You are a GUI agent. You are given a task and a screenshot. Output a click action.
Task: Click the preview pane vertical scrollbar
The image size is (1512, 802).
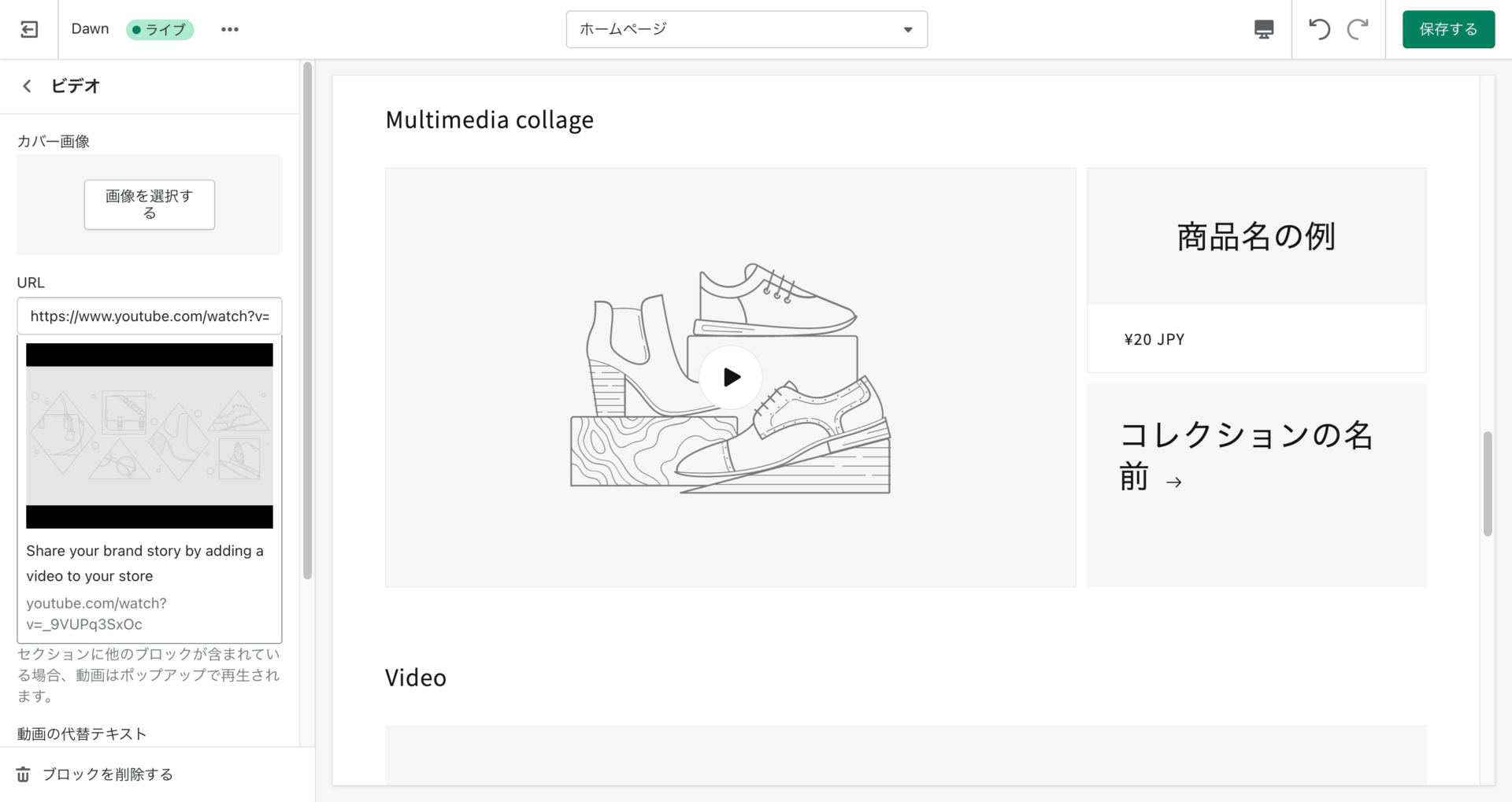pos(1487,483)
